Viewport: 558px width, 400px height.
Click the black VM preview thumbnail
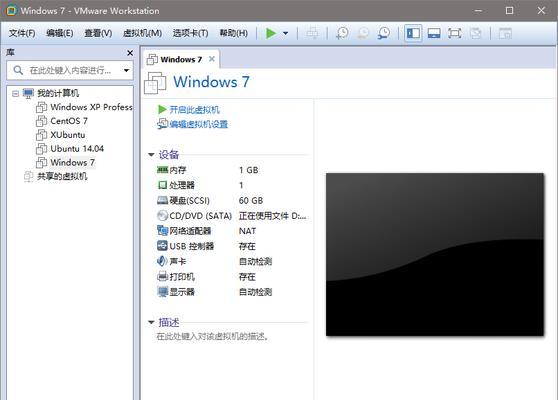[435, 254]
